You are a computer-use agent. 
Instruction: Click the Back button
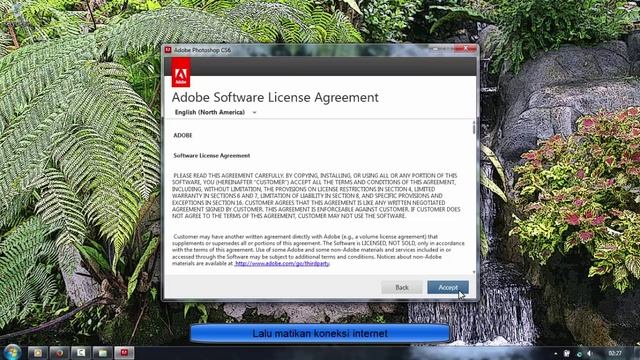click(x=402, y=287)
